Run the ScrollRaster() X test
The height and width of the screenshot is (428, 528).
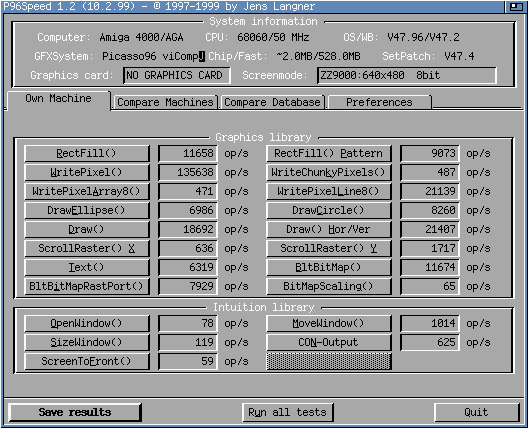click(x=87, y=249)
